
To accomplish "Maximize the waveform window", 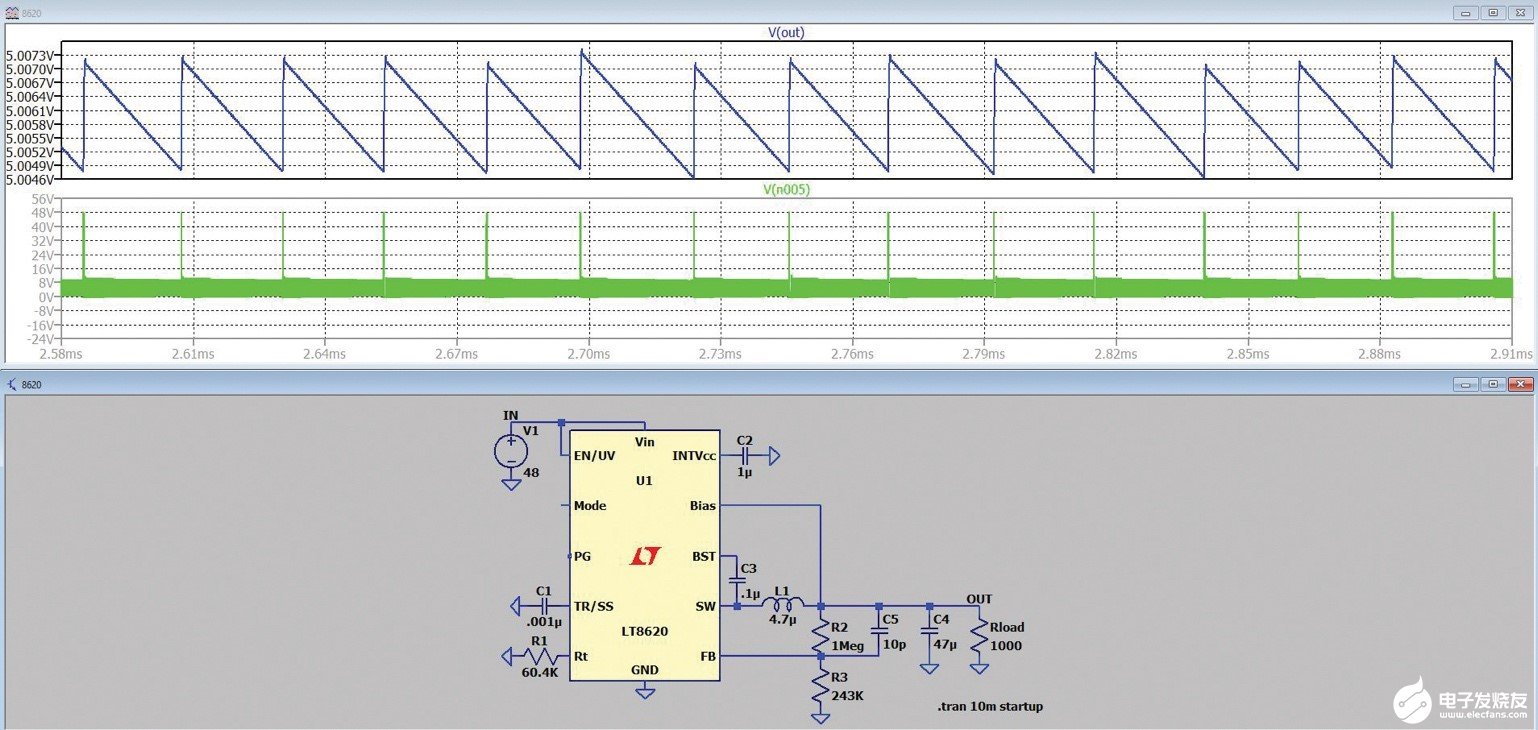I will coord(1492,12).
